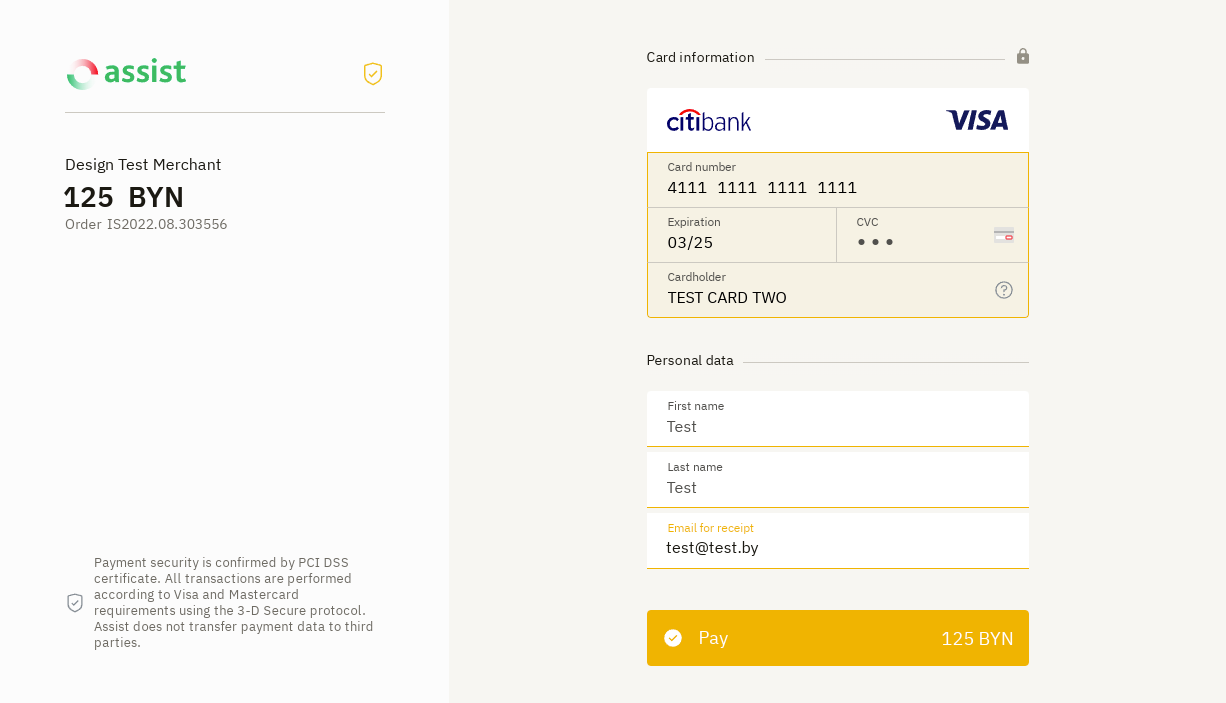The image size is (1226, 703).
Task: Click the grey shield icon near PCI DSS text
Action: [x=75, y=603]
